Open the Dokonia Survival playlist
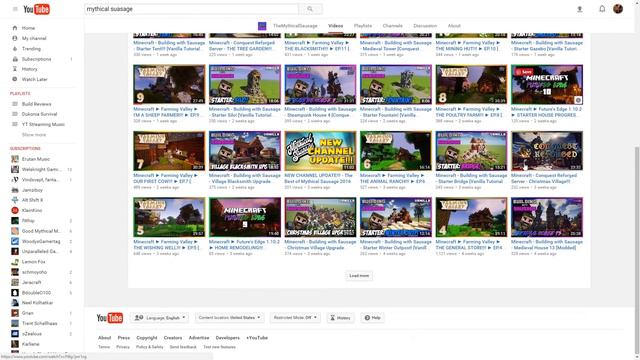Viewport: 640px width, 360px height. pos(39,114)
